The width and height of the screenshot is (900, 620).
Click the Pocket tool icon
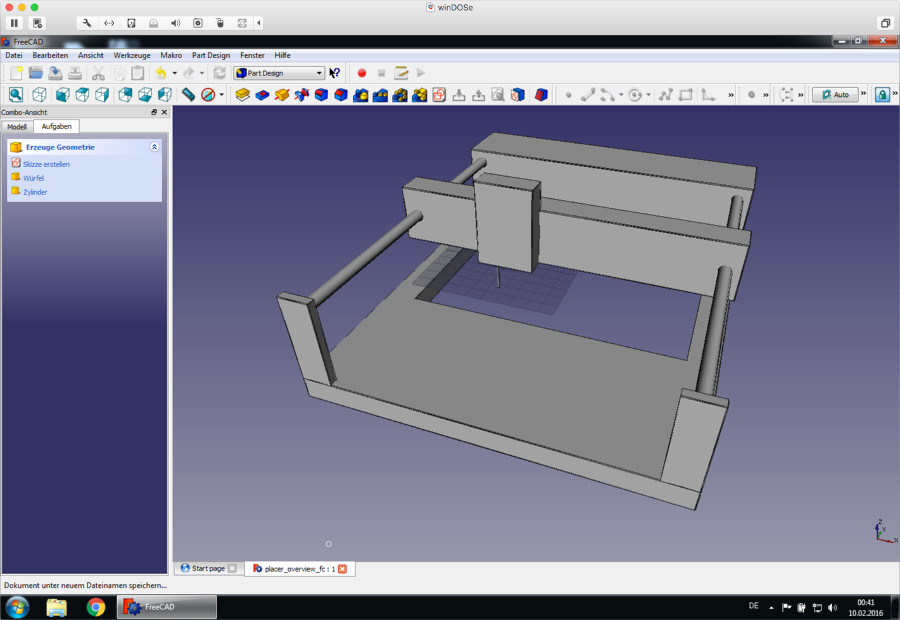tap(262, 95)
